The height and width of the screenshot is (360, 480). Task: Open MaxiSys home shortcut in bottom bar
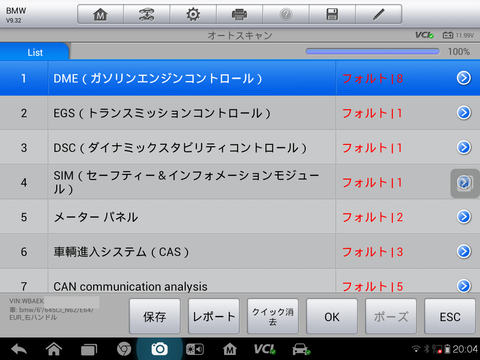click(x=230, y=349)
